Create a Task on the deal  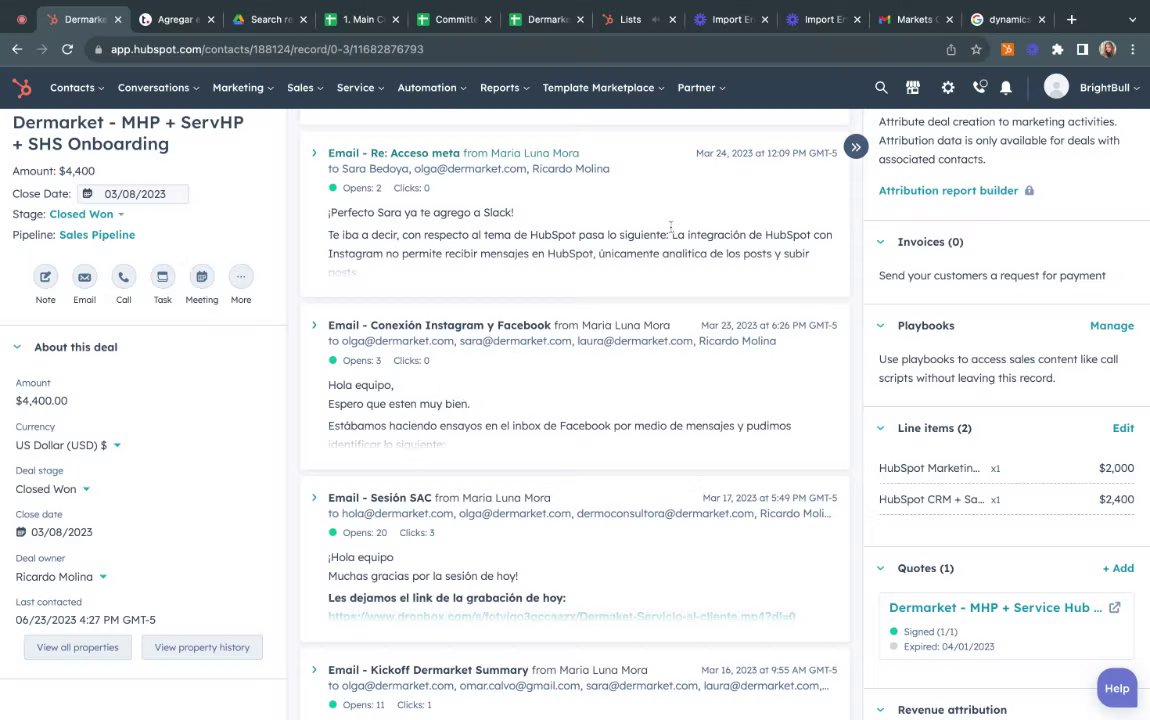[163, 276]
